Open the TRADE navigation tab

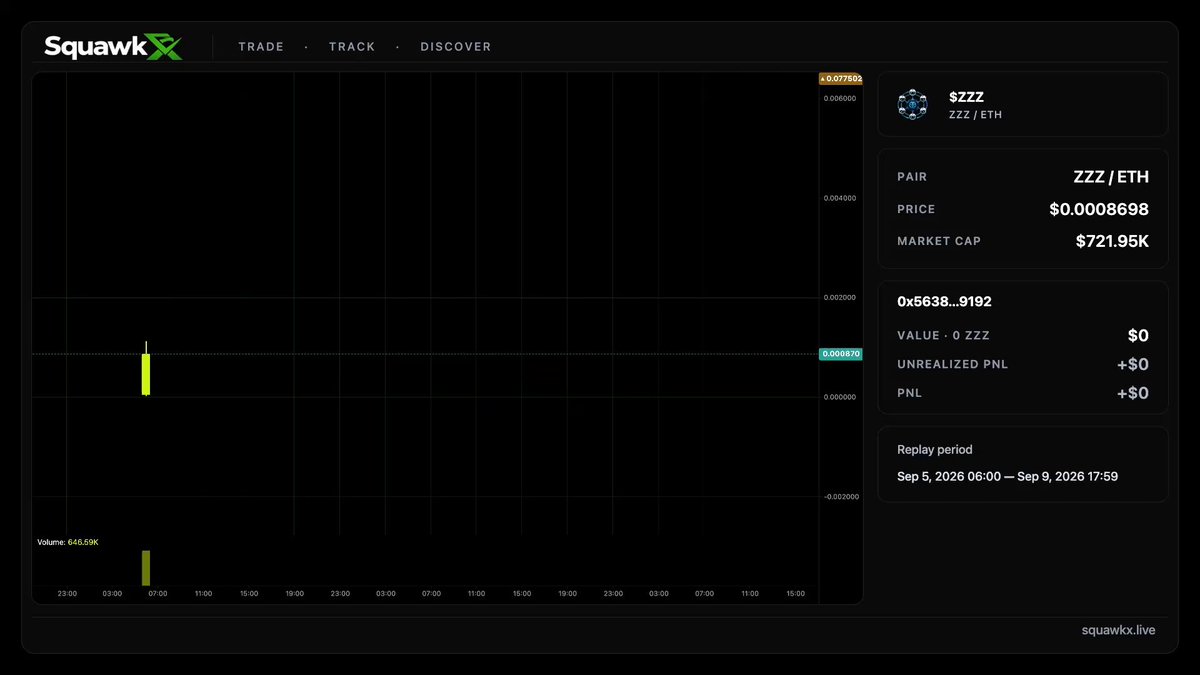click(x=261, y=47)
